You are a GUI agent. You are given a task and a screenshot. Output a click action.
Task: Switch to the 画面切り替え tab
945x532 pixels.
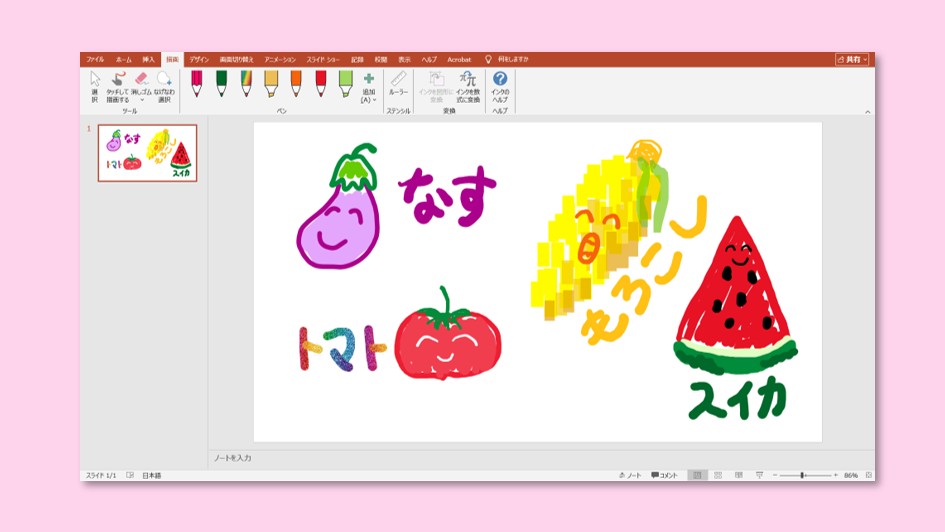tap(236, 60)
